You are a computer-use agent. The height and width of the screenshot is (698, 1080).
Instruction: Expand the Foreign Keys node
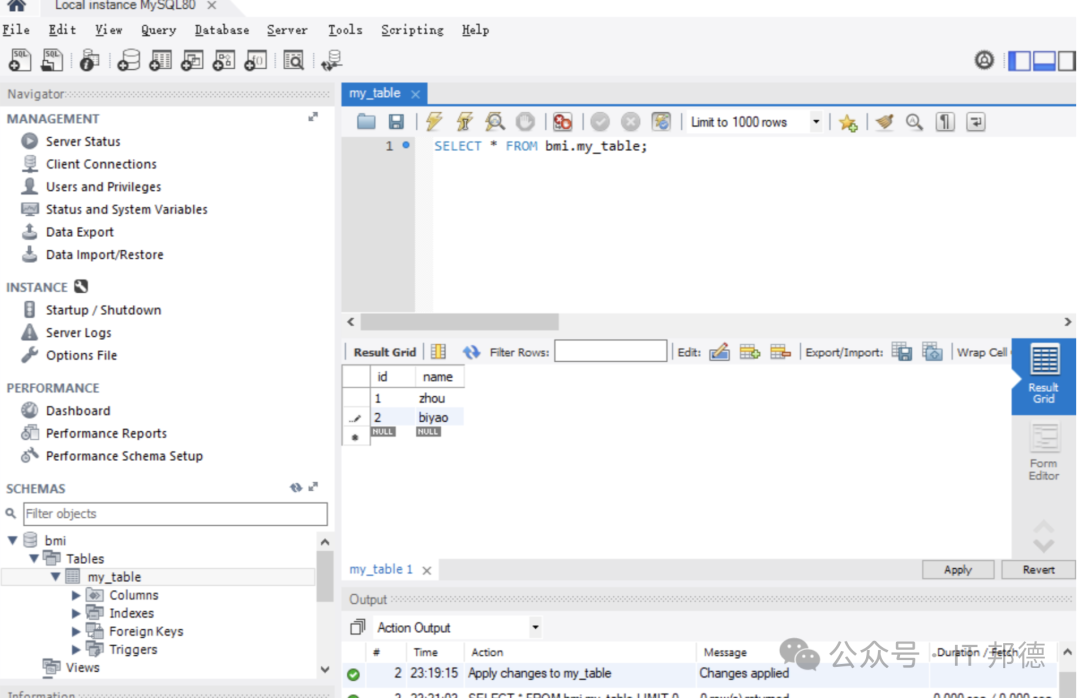pos(76,631)
